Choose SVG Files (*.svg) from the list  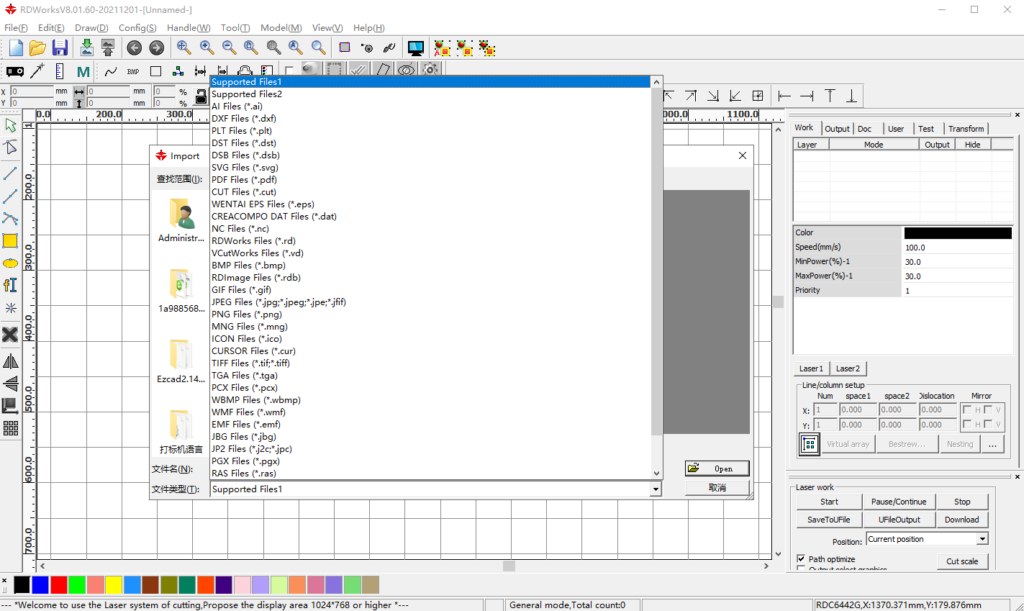[x=430, y=167]
